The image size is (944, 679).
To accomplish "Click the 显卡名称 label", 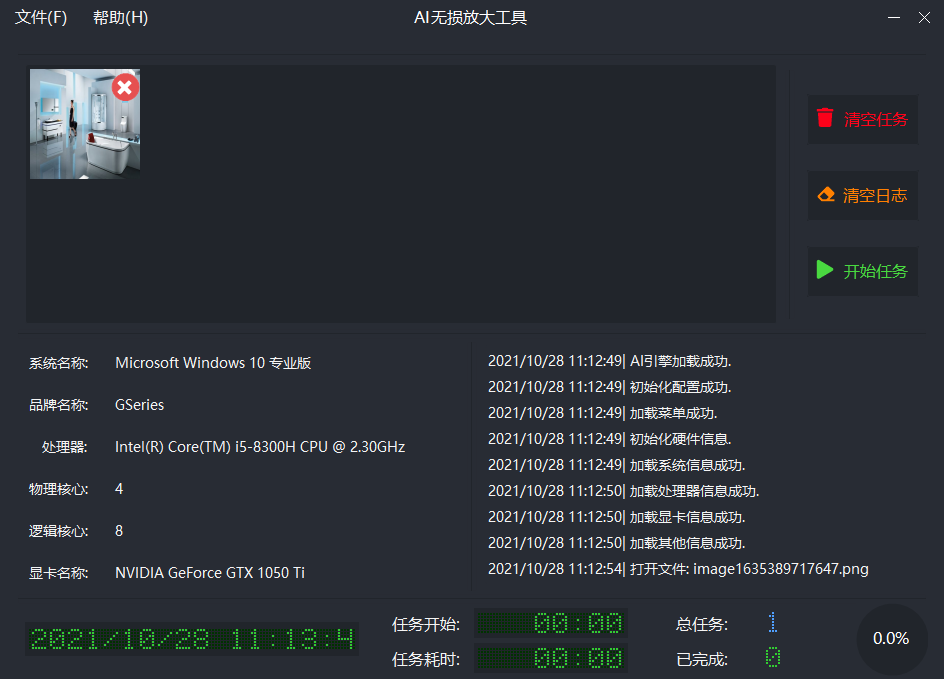I will pyautogui.click(x=58, y=573).
